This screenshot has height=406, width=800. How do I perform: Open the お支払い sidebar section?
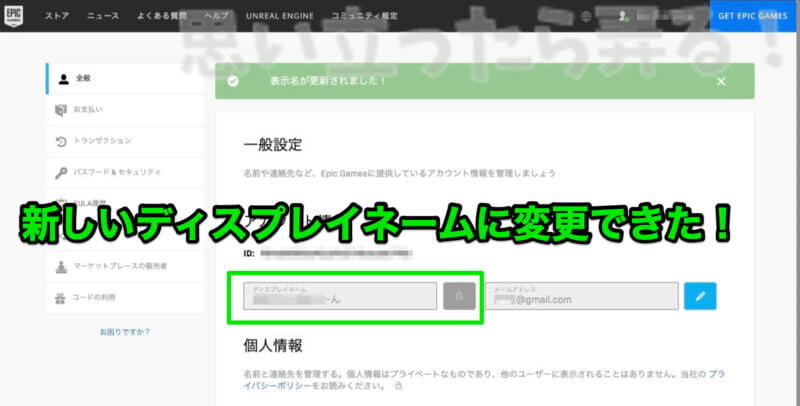tap(125, 110)
